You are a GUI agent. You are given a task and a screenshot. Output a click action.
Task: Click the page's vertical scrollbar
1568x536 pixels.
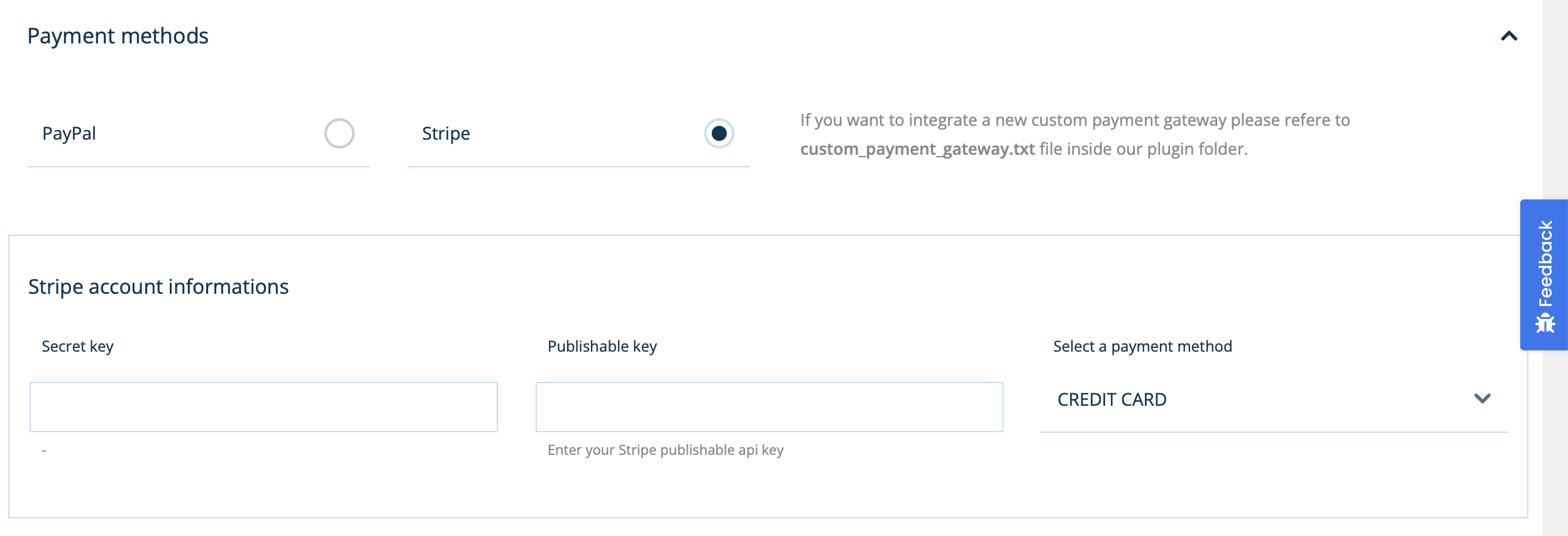coord(1555,126)
